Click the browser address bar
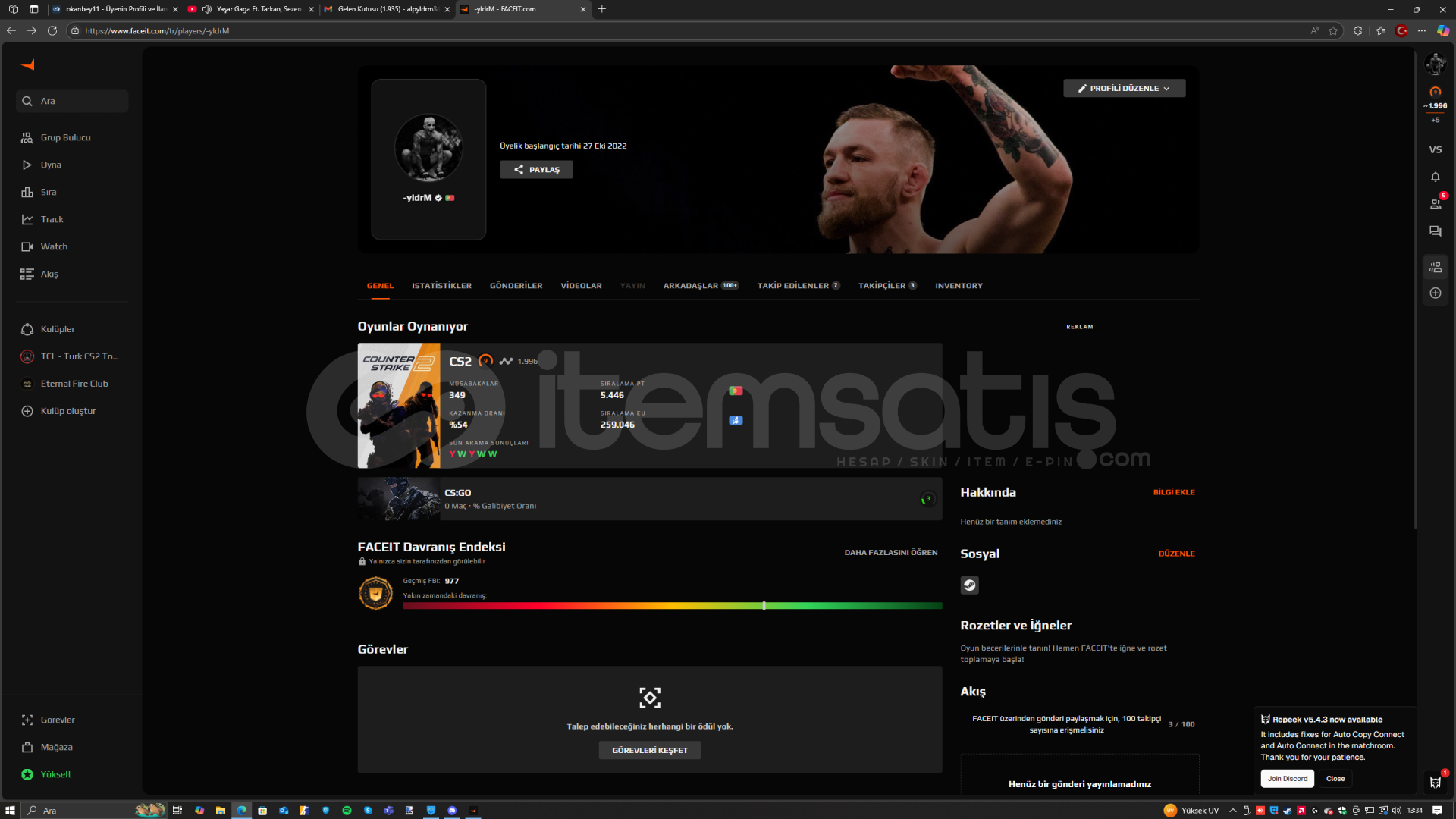 [x=682, y=30]
